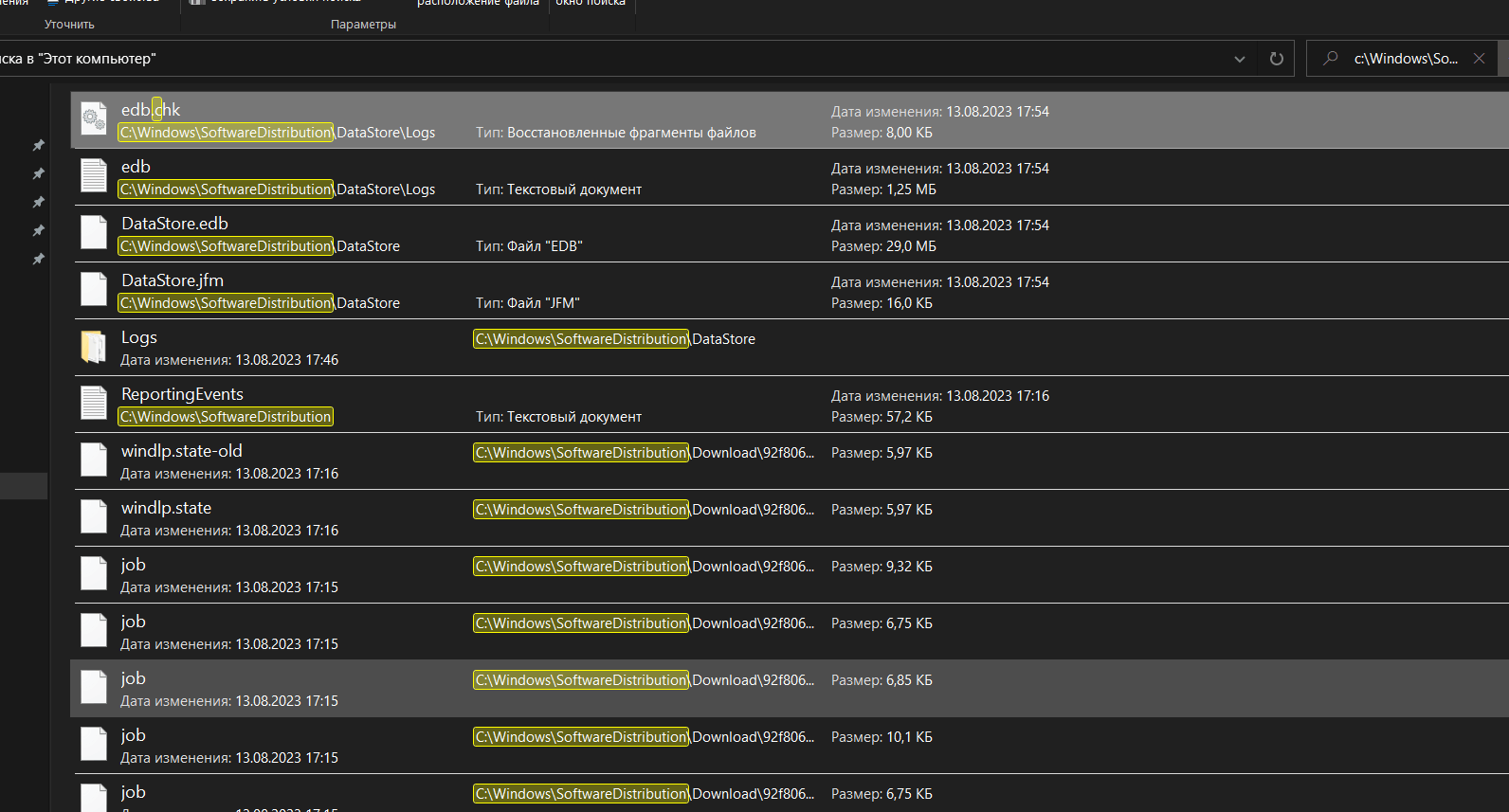
Task: Select the edb.chk file name
Action: (x=151, y=110)
